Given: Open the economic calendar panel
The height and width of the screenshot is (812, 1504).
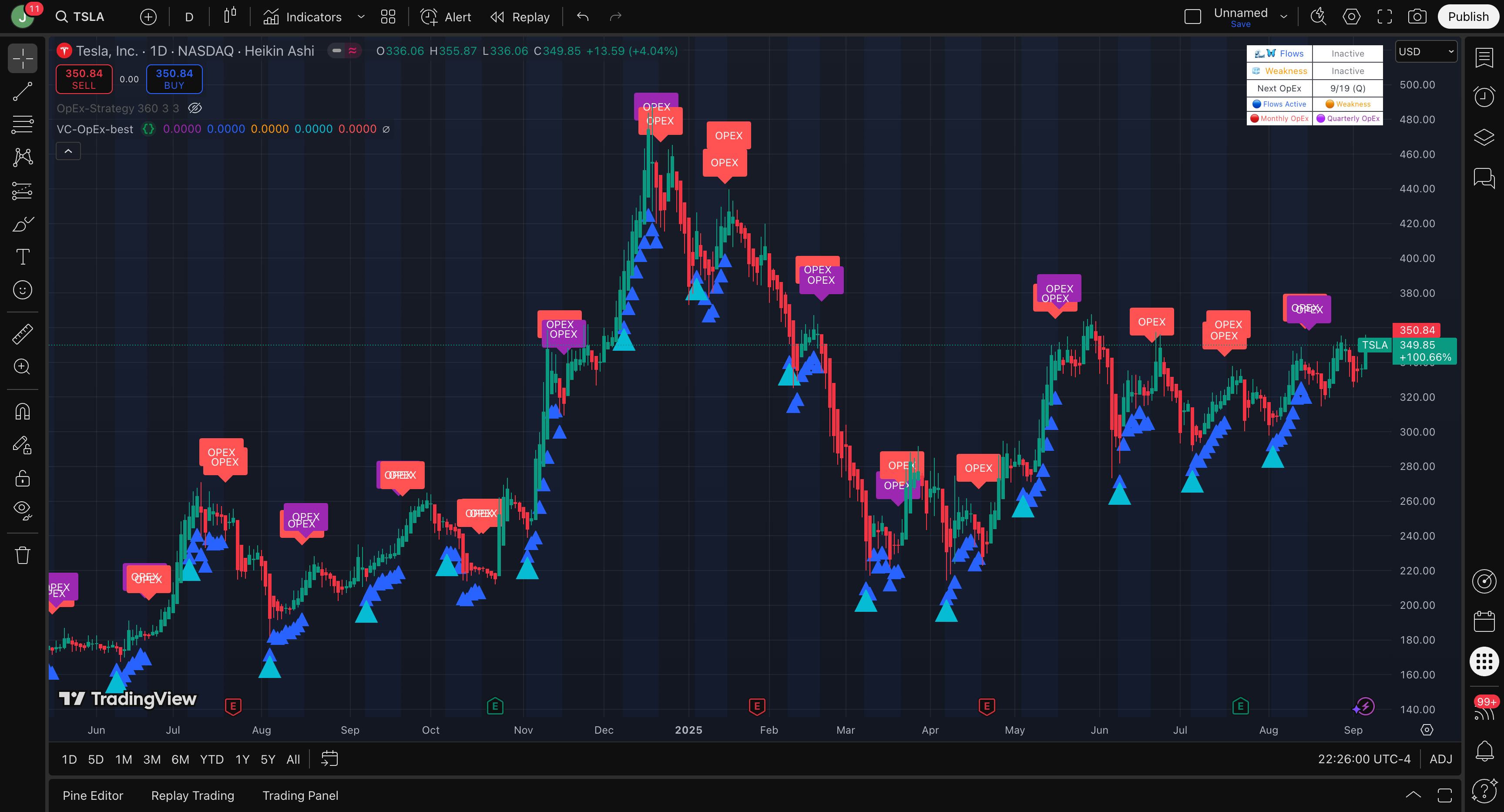Looking at the screenshot, I should 1484,621.
